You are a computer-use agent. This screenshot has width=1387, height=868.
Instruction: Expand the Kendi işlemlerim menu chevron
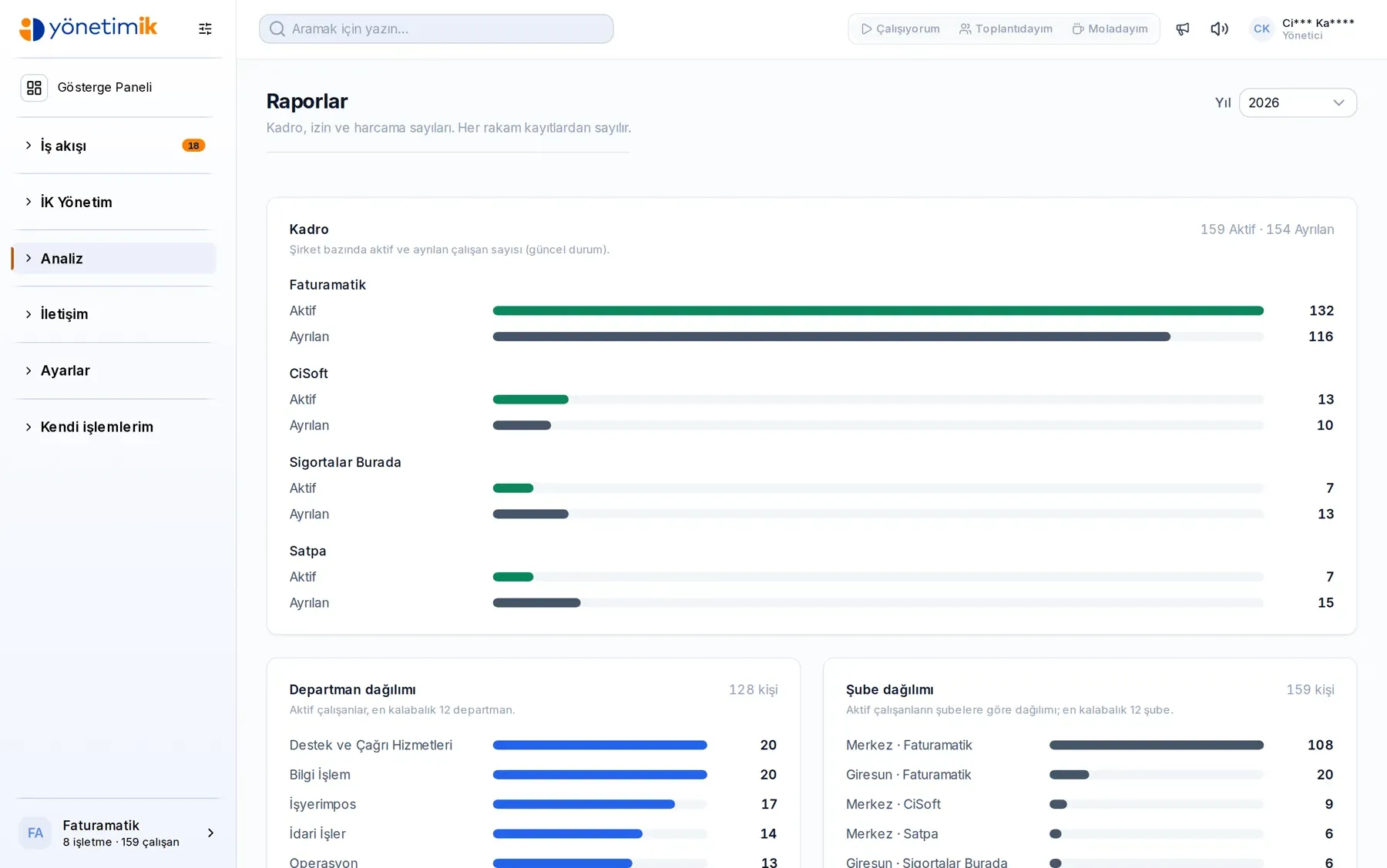coord(29,427)
